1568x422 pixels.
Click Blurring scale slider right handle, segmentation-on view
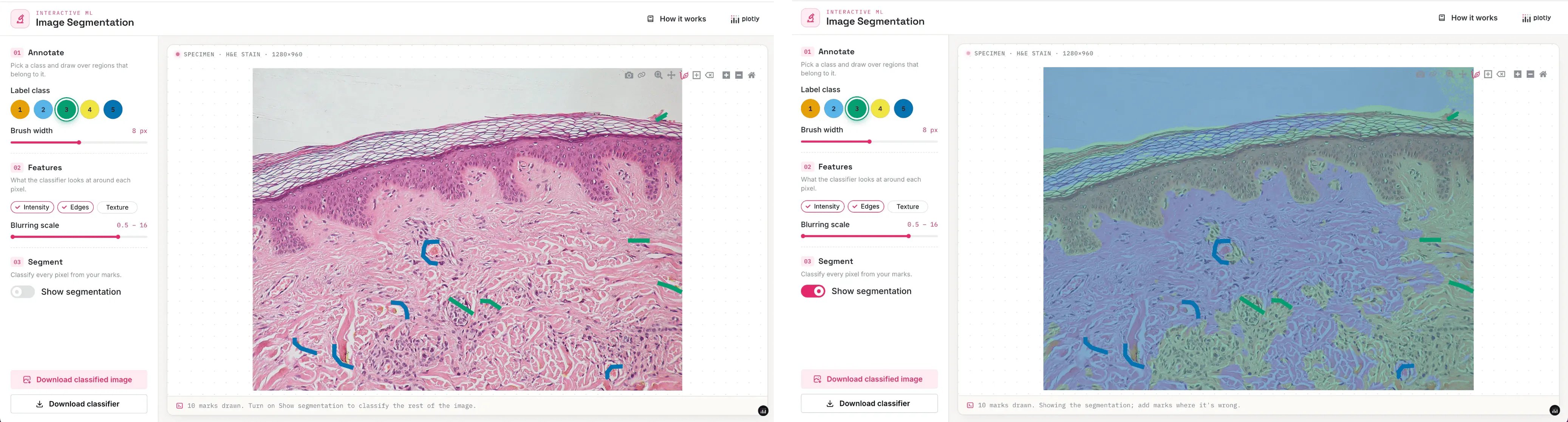[x=909, y=236]
